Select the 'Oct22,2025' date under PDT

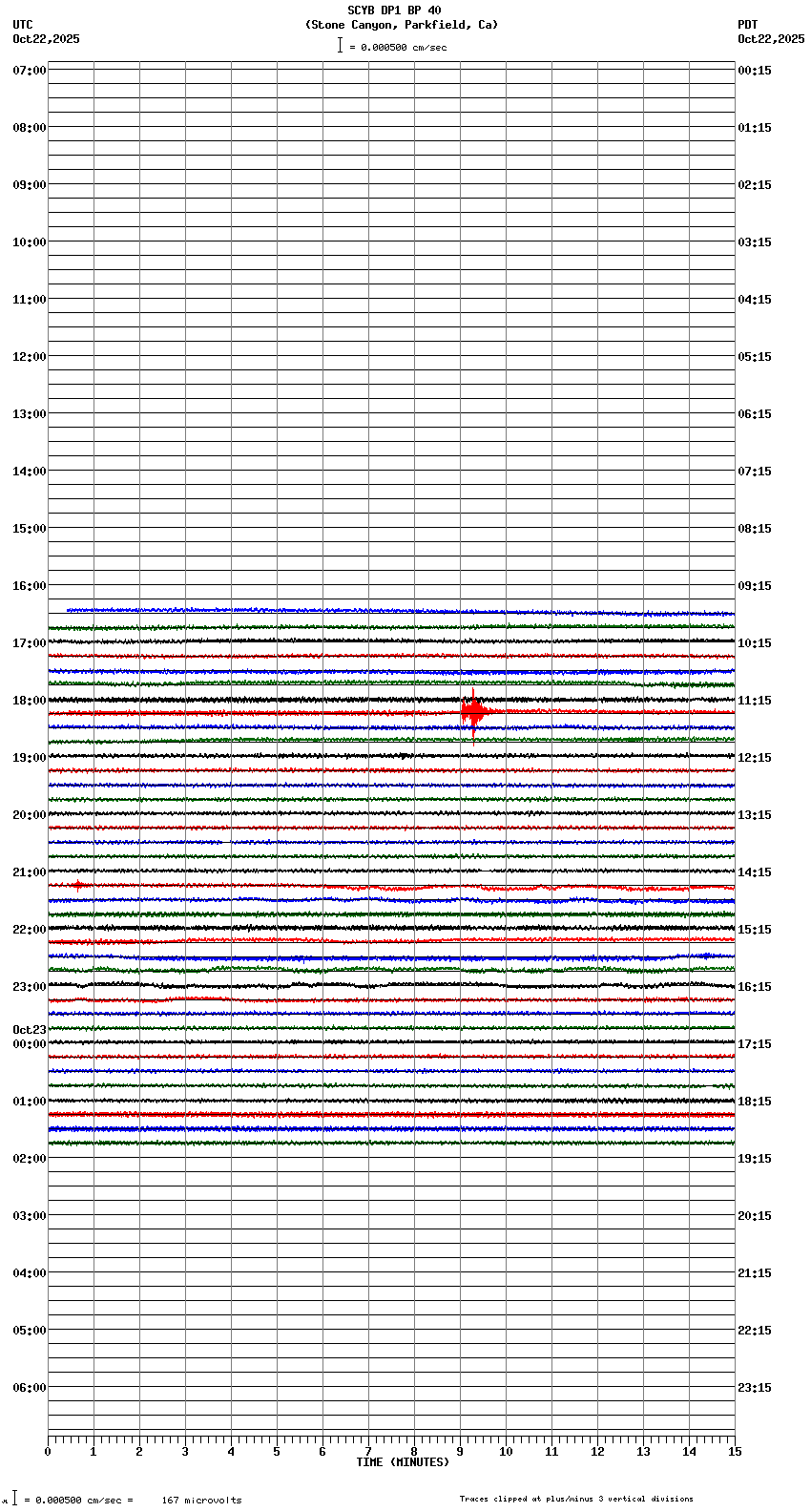[x=771, y=39]
